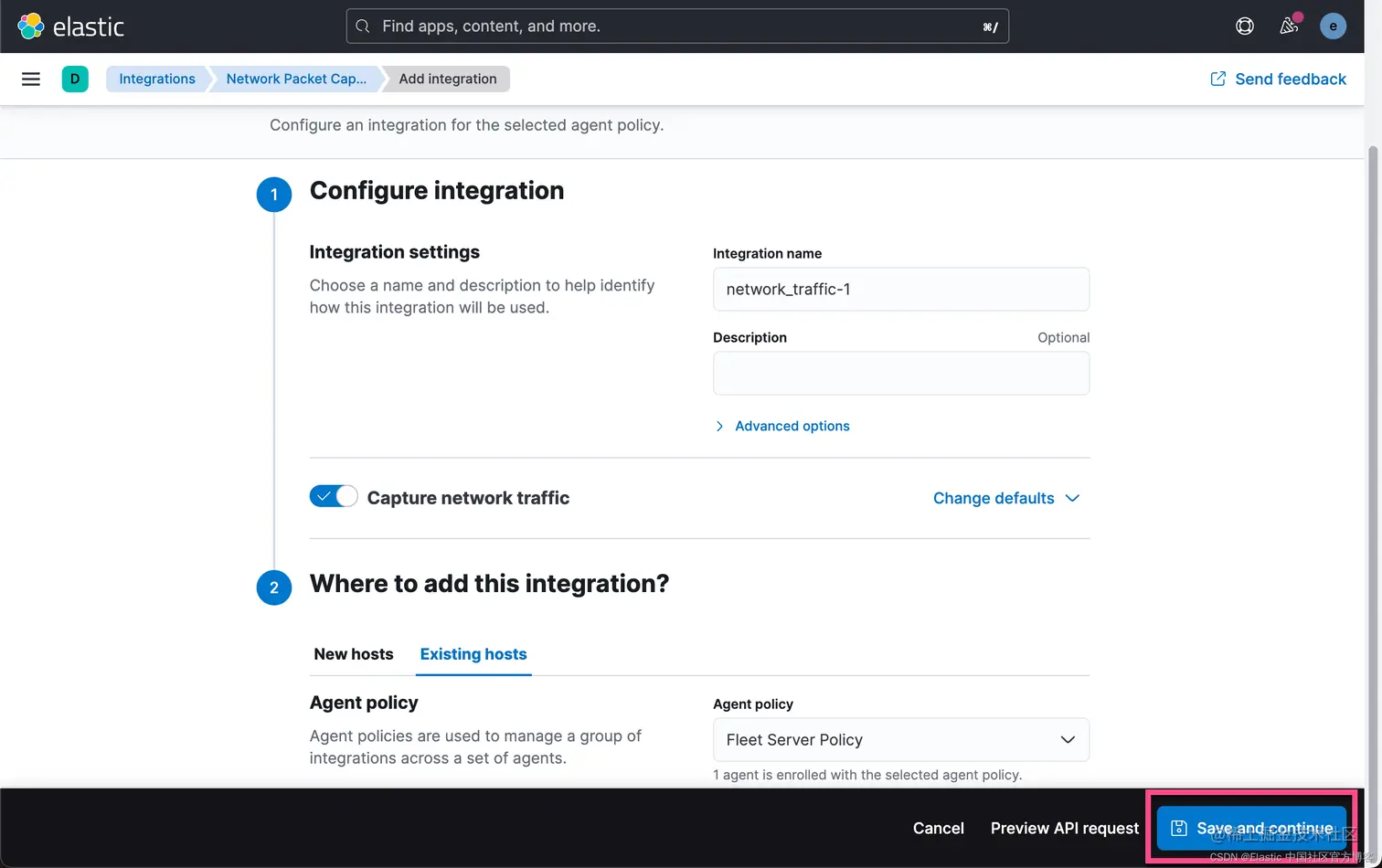Click the Find apps search bar
Image resolution: width=1382 pixels, height=868 pixels.
[x=676, y=26]
